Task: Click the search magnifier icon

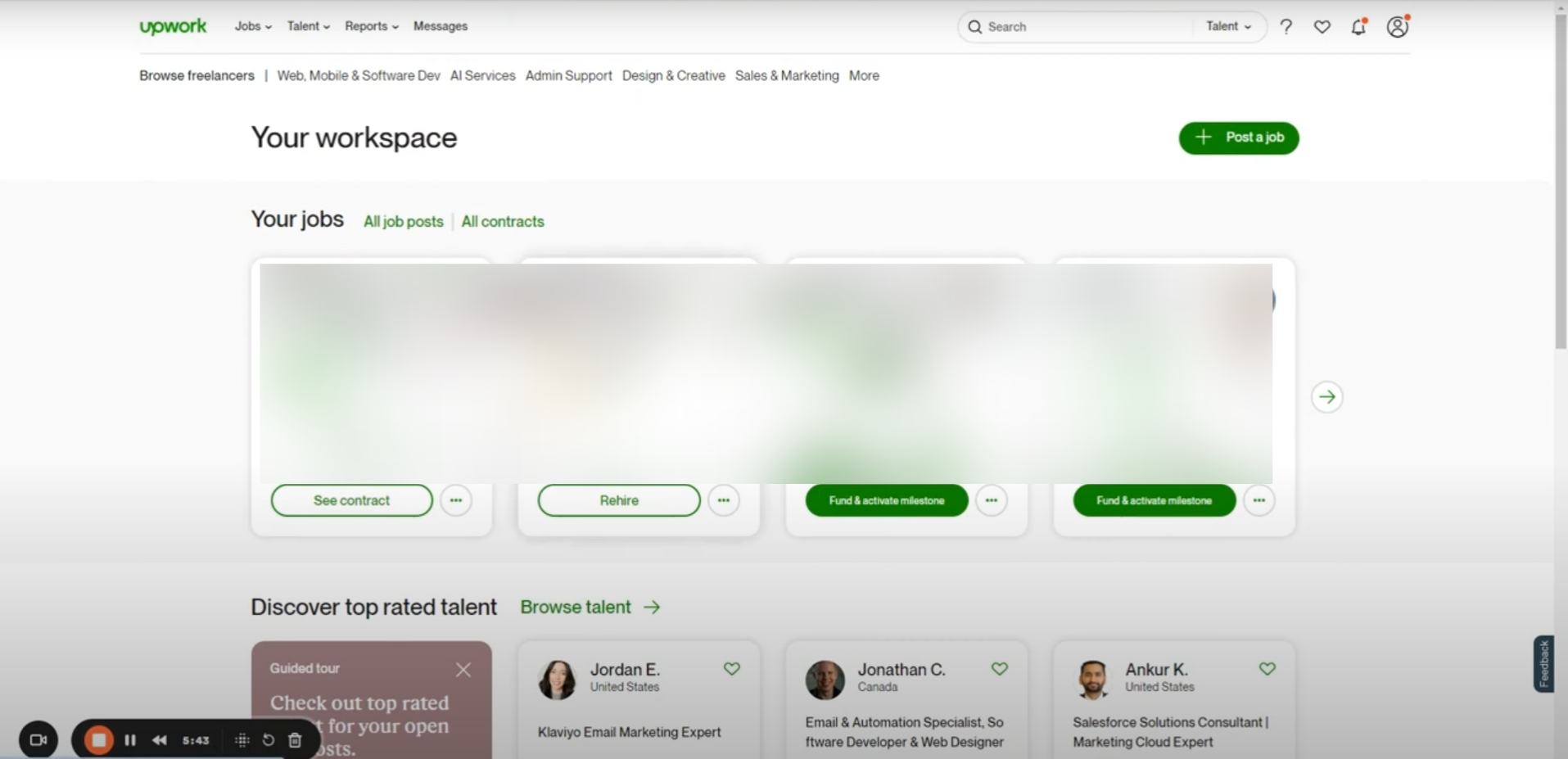Action: pyautogui.click(x=974, y=27)
